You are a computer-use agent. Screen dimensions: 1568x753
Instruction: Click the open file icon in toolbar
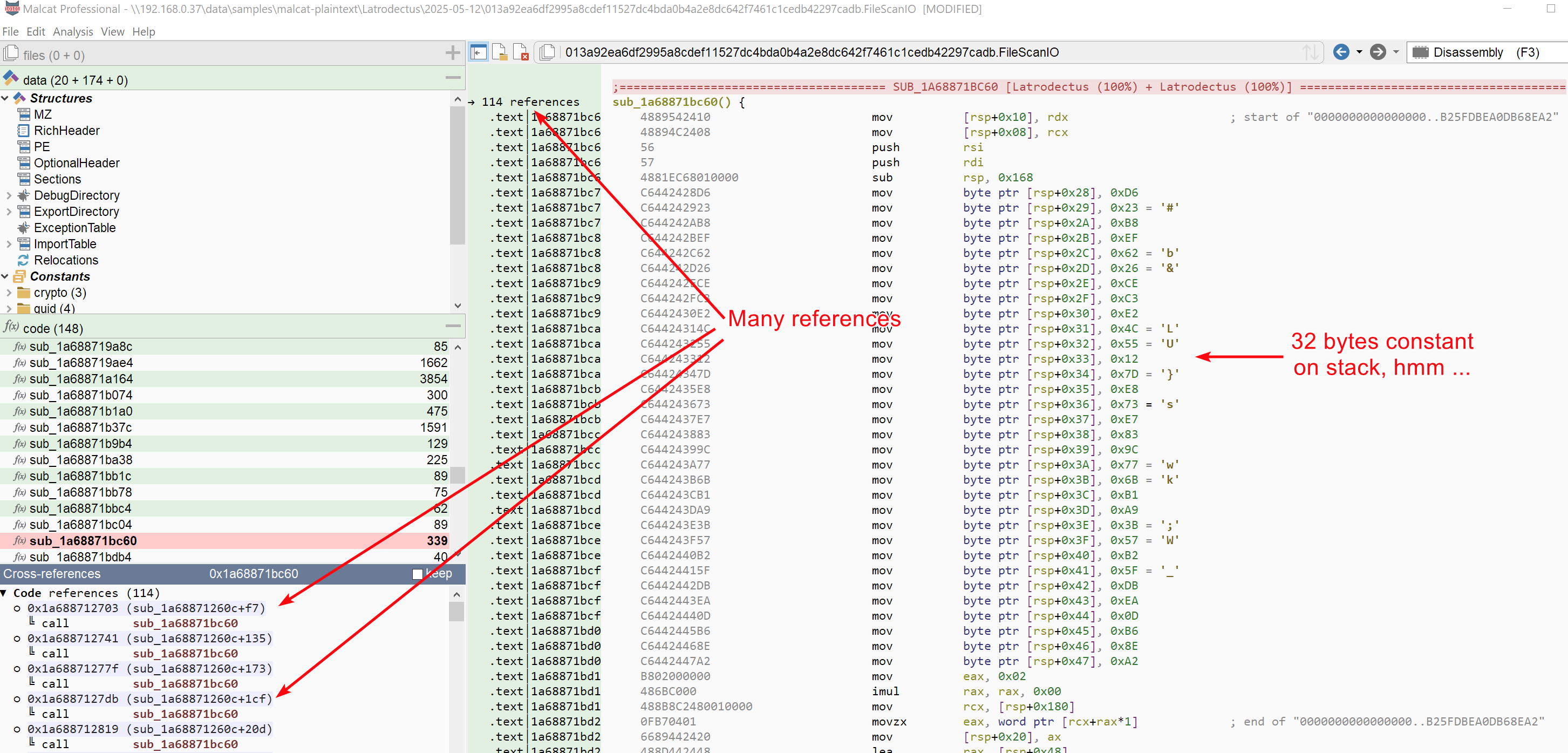[x=499, y=52]
